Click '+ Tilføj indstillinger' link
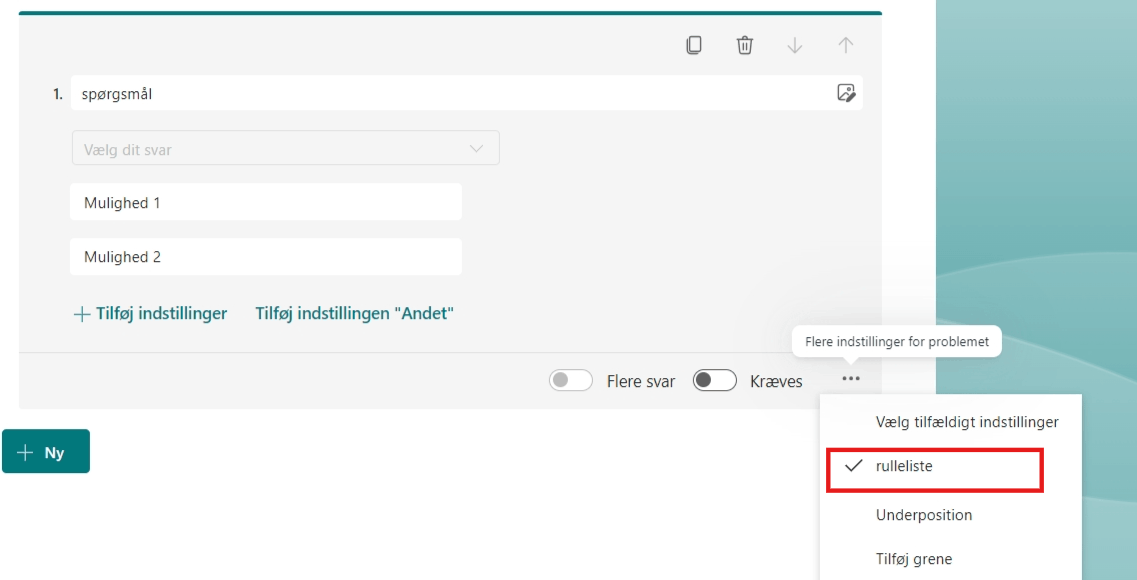Screen dimensions: 1137x580 click(151, 314)
